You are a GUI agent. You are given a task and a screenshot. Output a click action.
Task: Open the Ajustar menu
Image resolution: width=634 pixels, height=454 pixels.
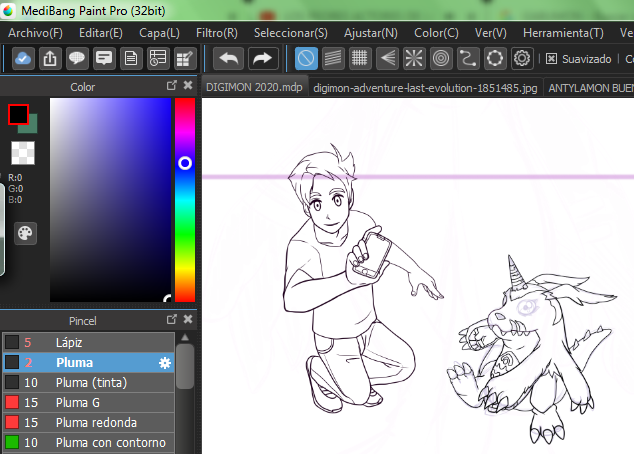click(x=371, y=33)
